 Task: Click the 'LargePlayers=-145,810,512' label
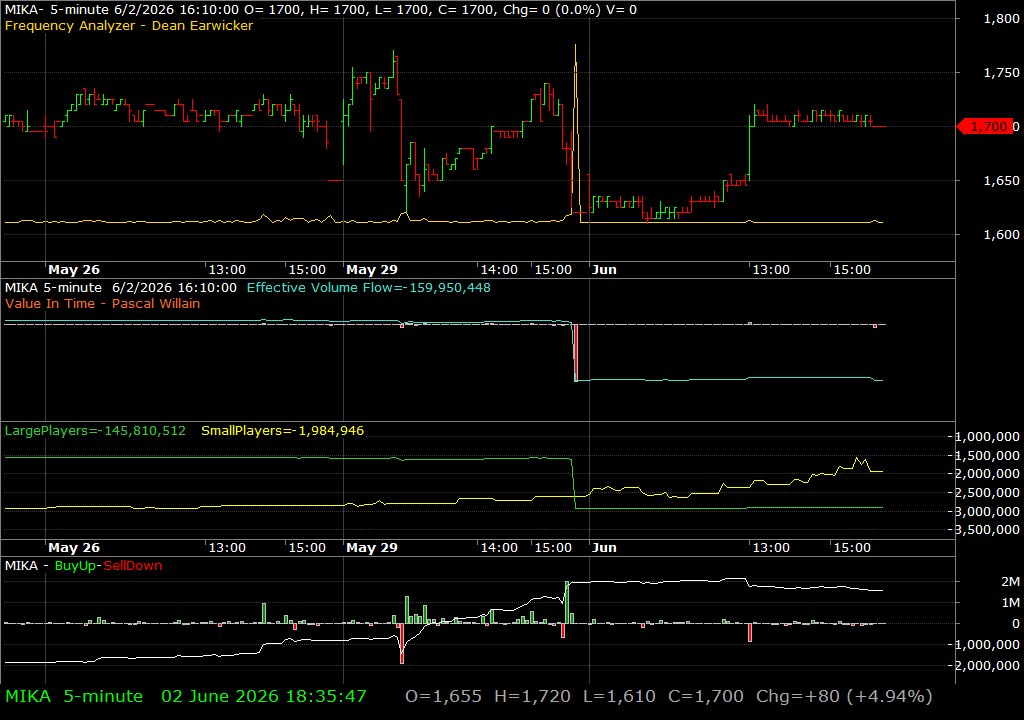point(95,431)
